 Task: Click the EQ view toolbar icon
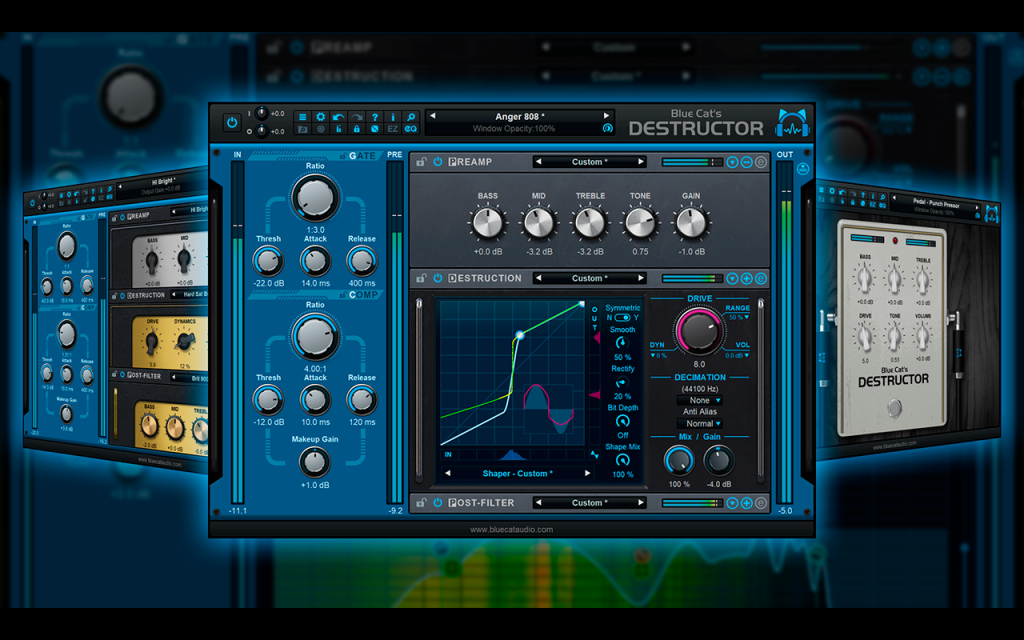(x=411, y=129)
